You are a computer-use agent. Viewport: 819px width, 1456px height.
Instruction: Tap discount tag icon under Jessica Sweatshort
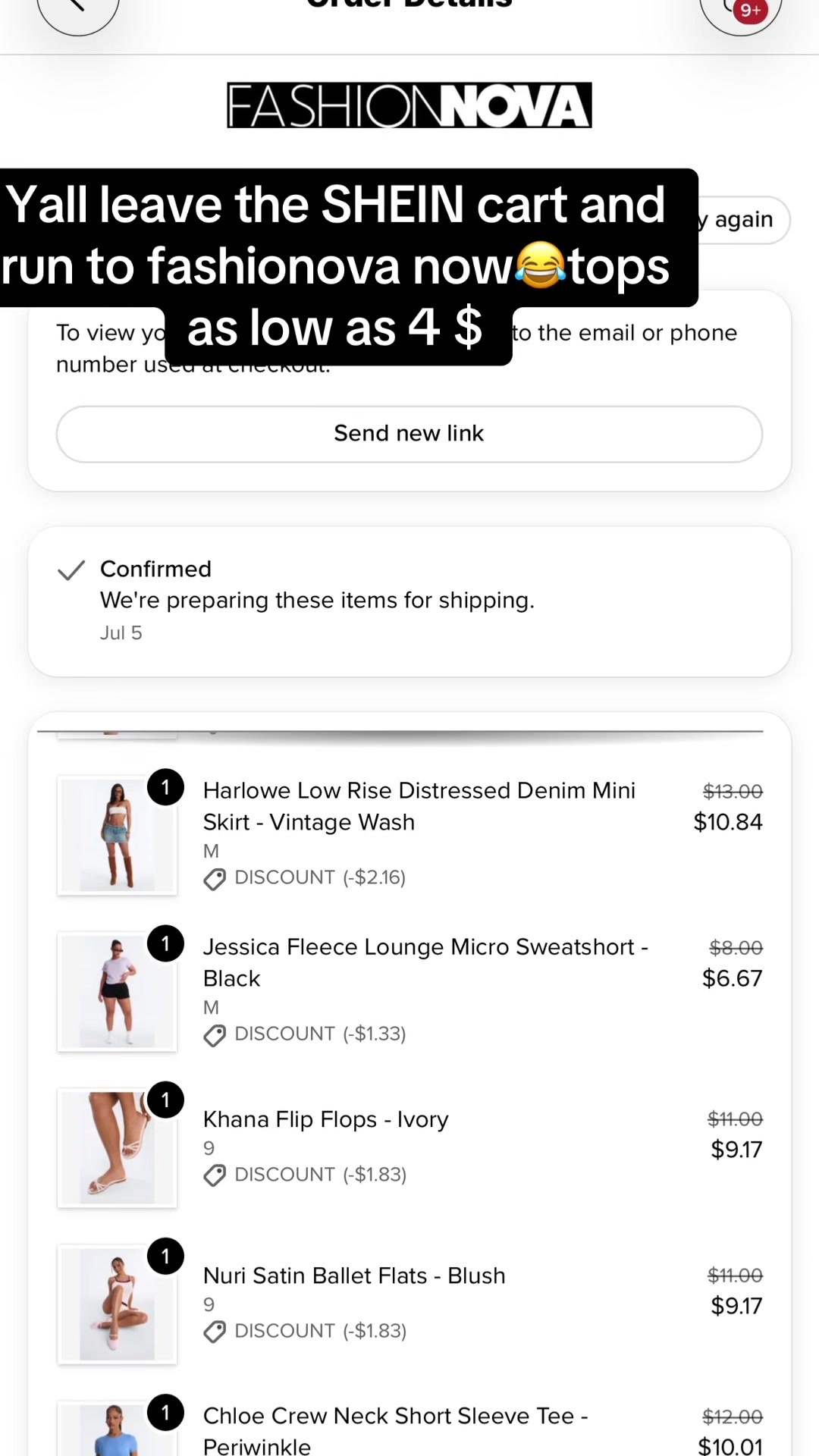pos(215,1035)
